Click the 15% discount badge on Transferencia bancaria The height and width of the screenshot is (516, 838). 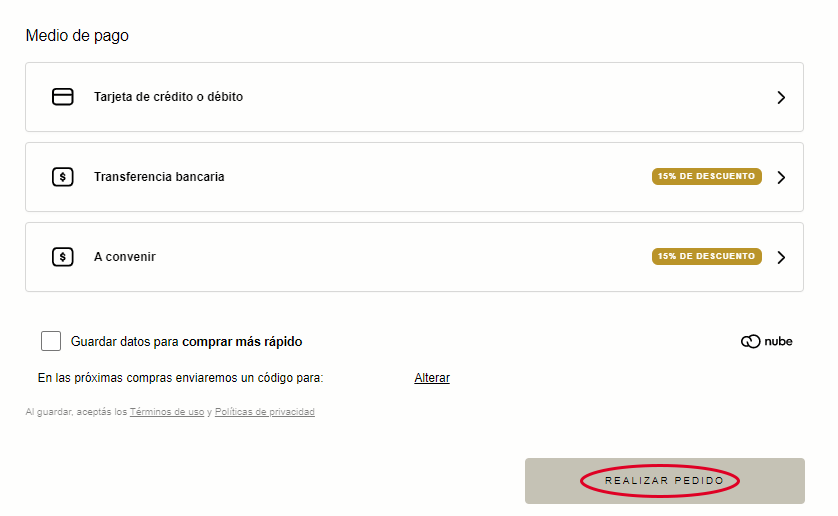point(706,177)
